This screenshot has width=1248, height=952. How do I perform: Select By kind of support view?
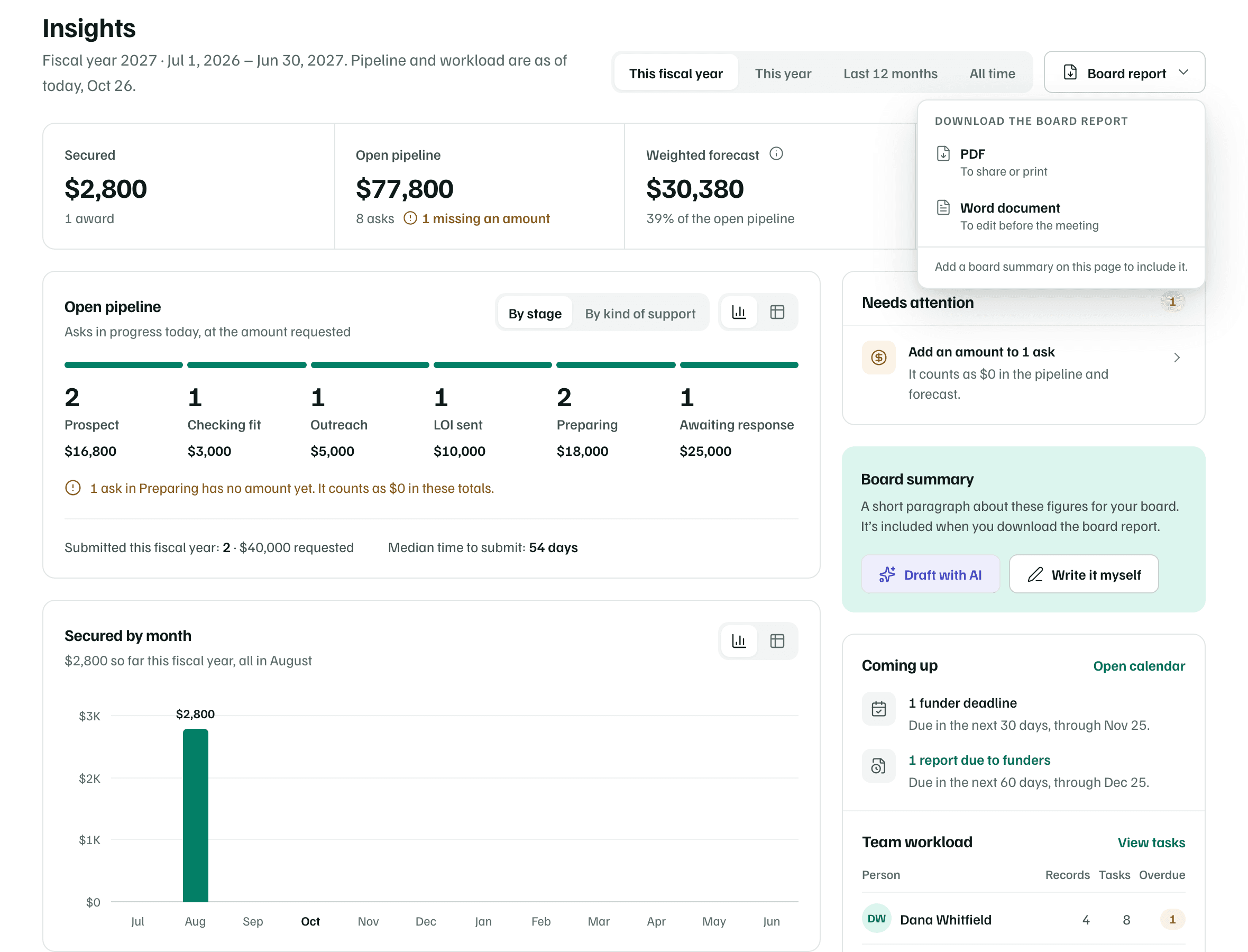(639, 313)
